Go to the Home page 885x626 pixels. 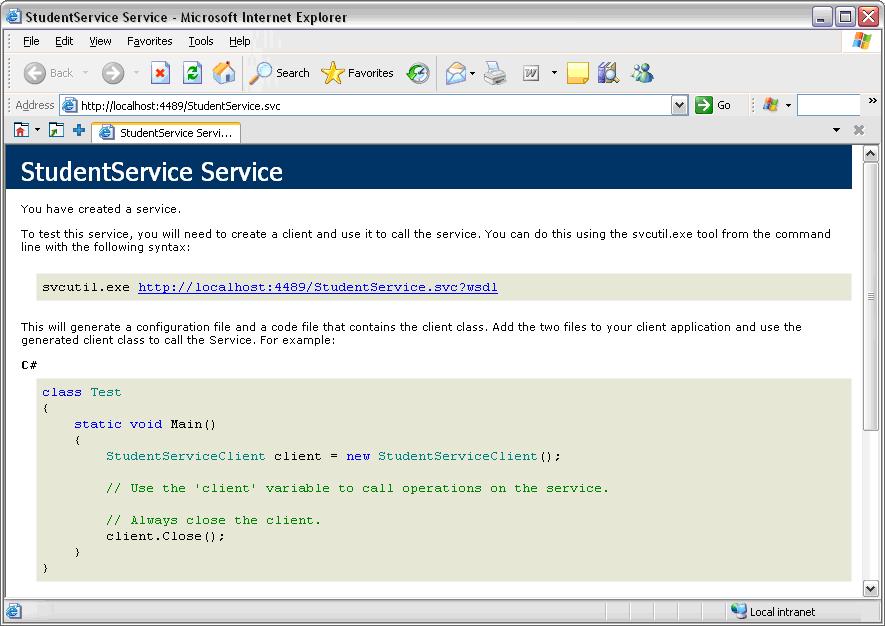coord(224,73)
